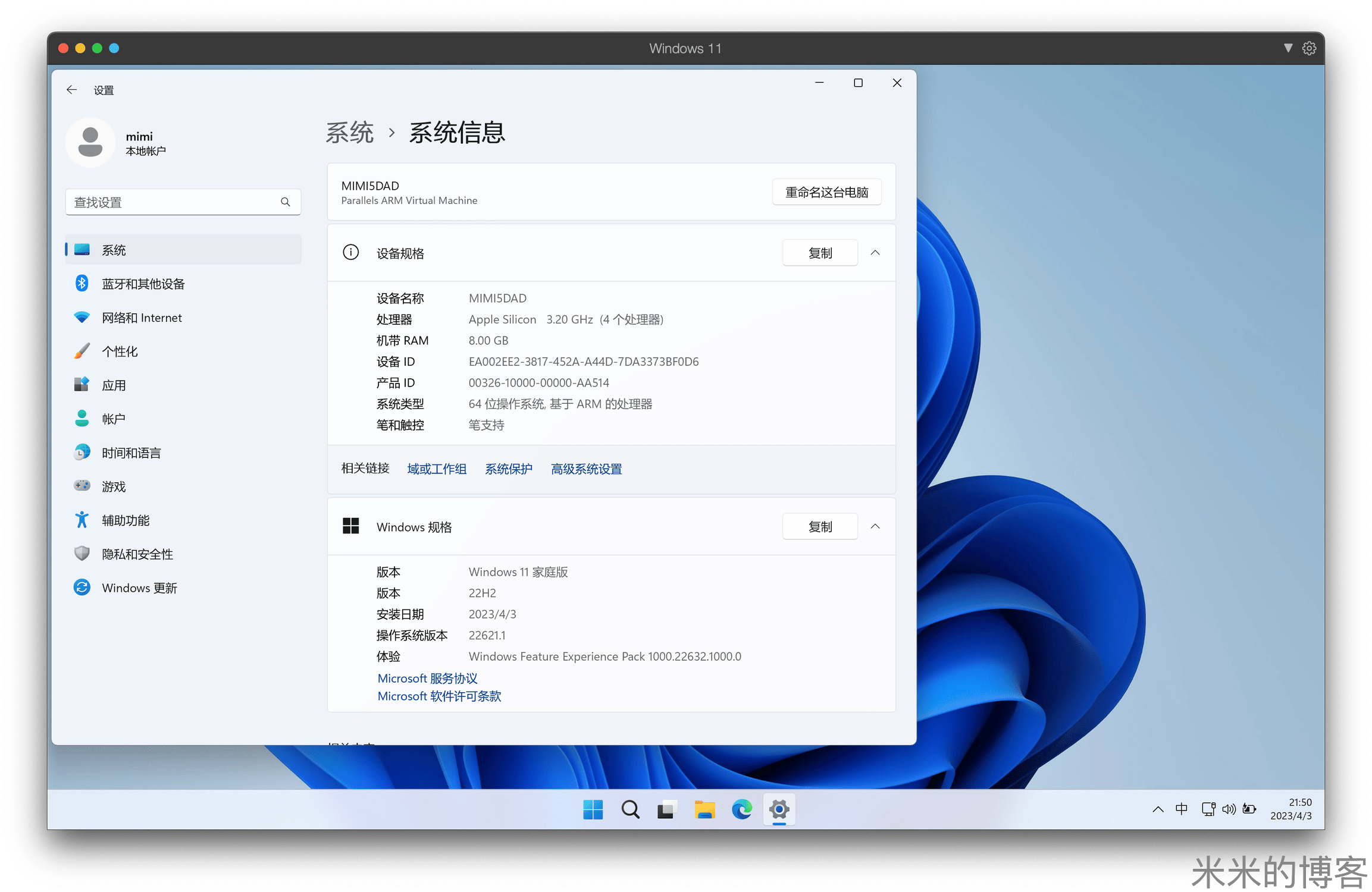Click 重命名这台电脑 button
This screenshot has width=1372, height=892.
click(826, 191)
